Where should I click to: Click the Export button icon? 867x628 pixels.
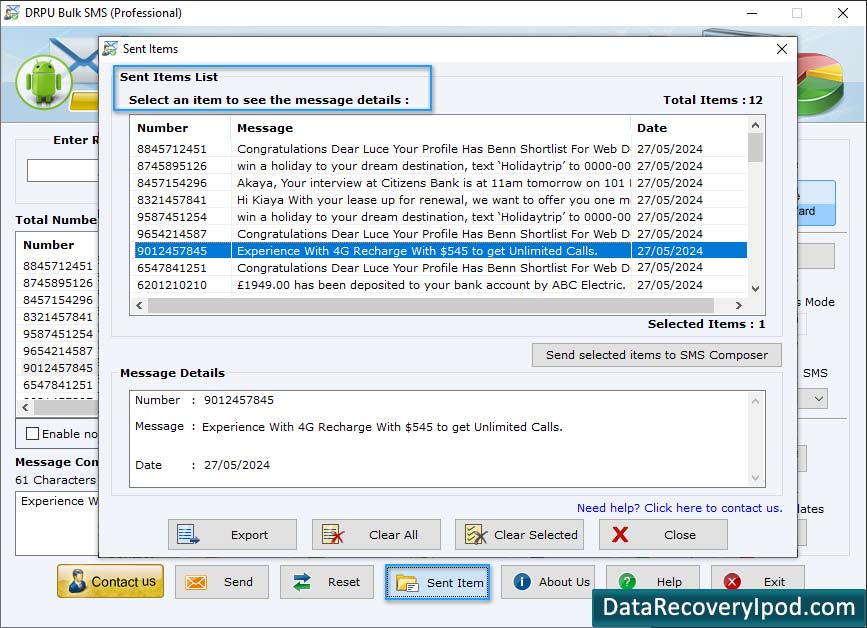point(188,535)
